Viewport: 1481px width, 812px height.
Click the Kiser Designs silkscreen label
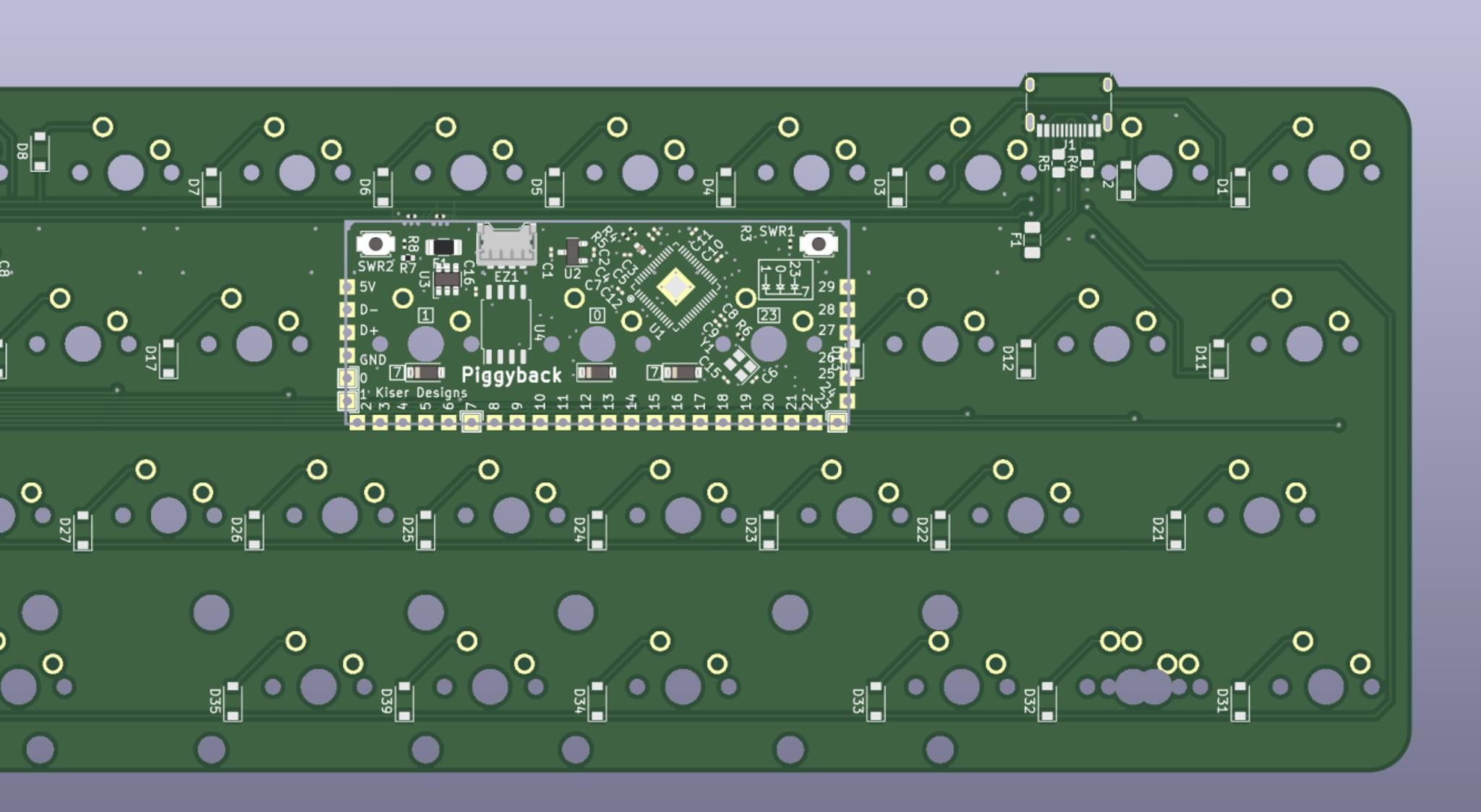(421, 393)
